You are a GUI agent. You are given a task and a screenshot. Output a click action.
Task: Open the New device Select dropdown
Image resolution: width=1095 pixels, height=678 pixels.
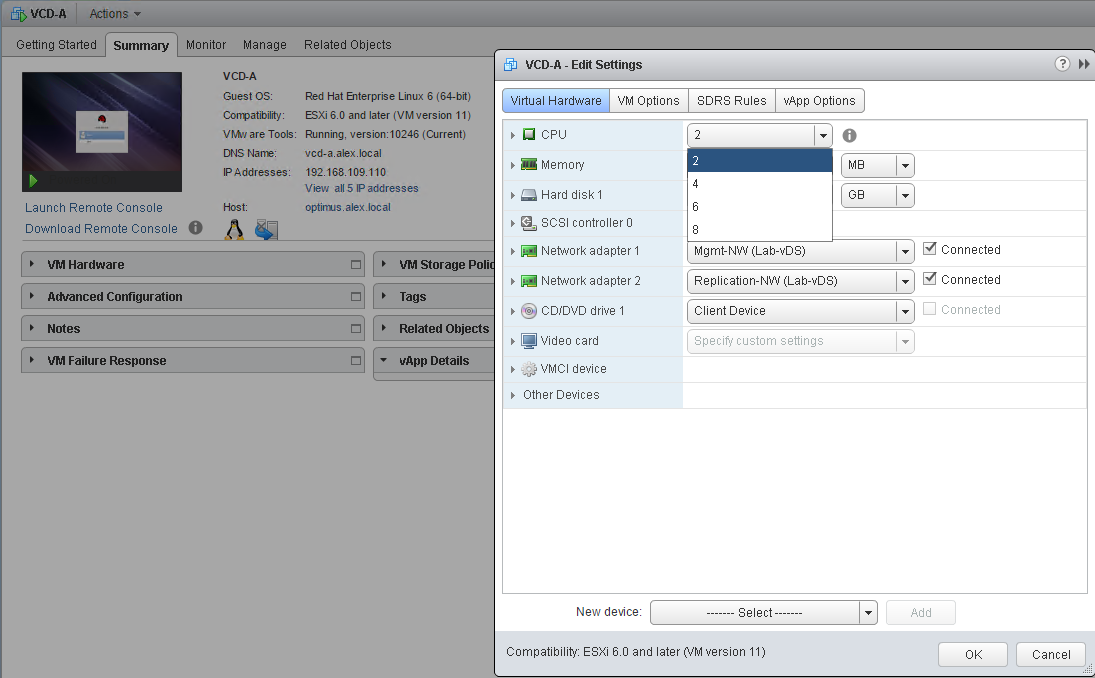click(x=868, y=612)
